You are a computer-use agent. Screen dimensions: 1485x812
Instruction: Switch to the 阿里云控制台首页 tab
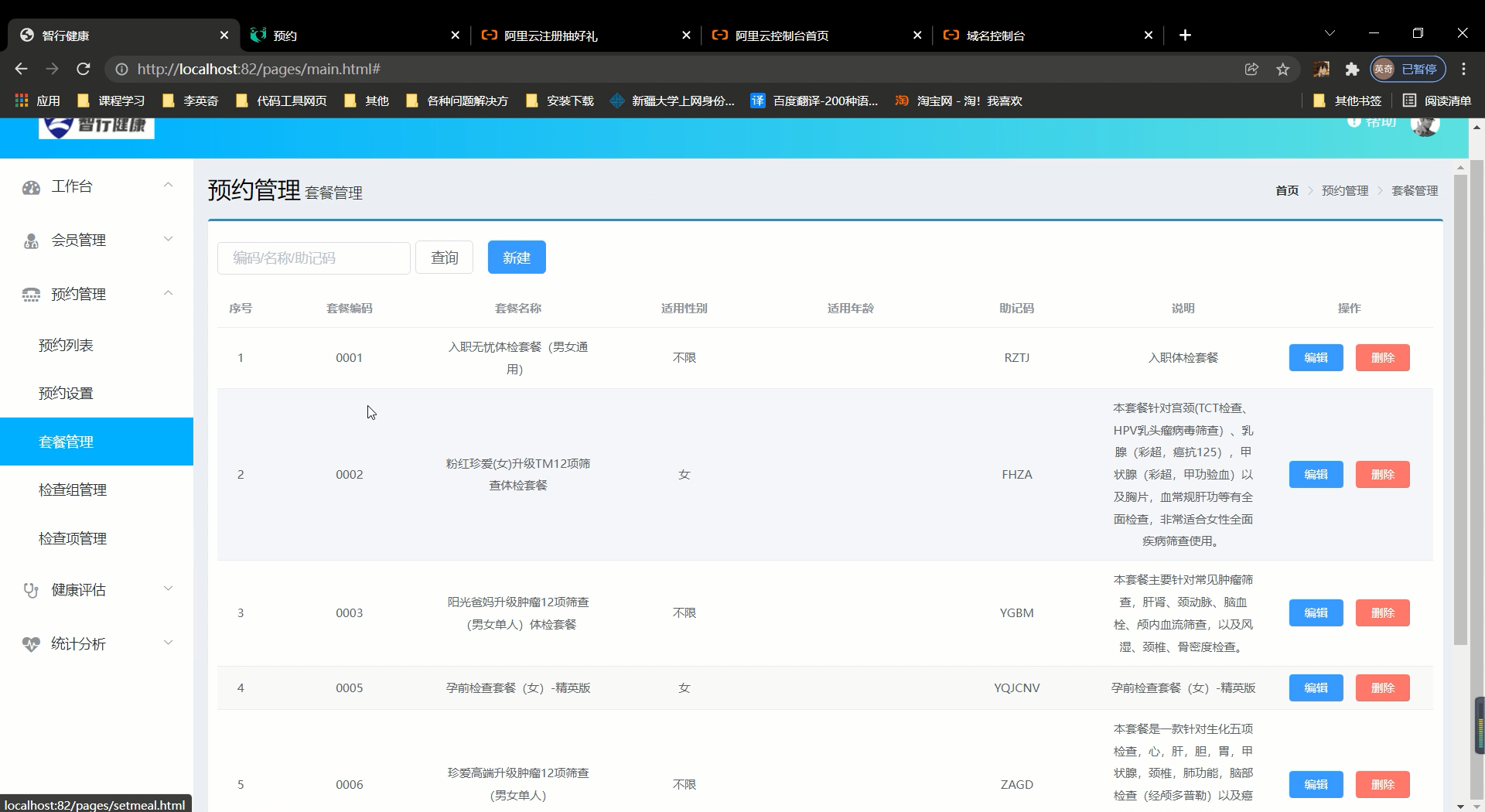pos(817,35)
